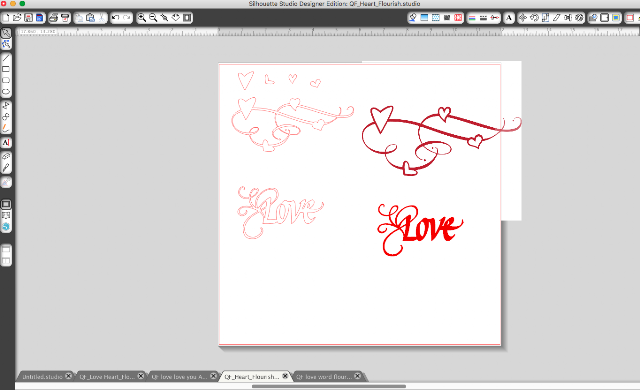Switch to the Untitled.studio tab

click(42, 377)
